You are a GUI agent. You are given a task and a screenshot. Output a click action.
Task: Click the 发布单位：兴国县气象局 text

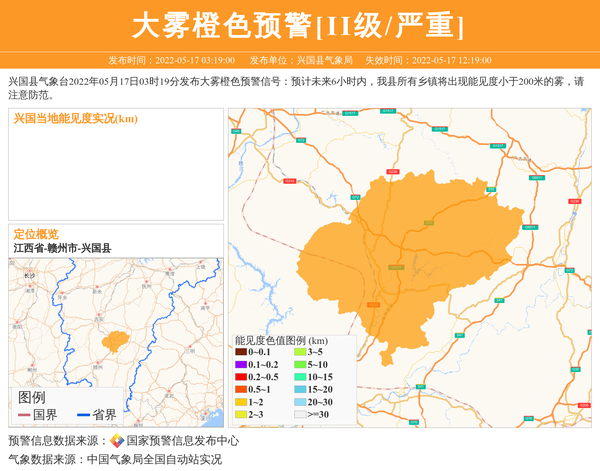tap(301, 60)
